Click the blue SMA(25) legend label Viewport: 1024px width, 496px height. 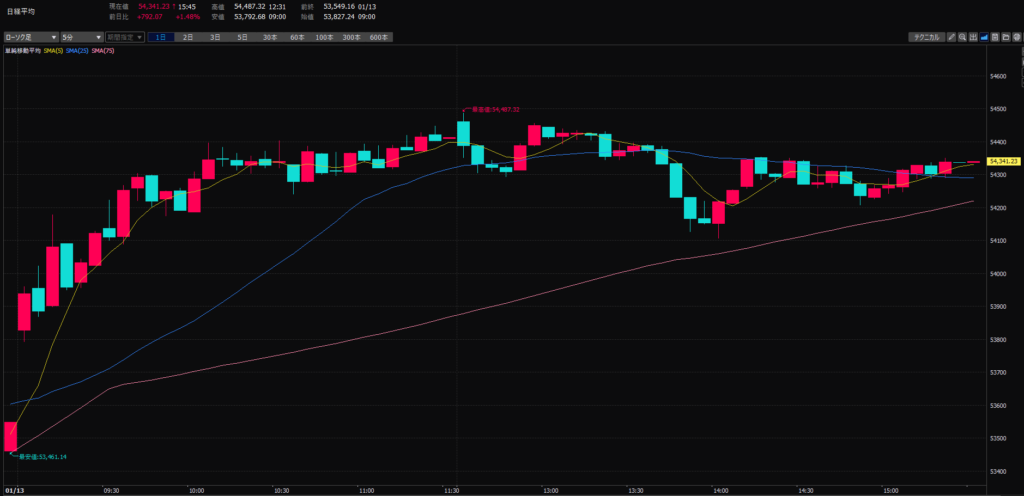pos(78,50)
